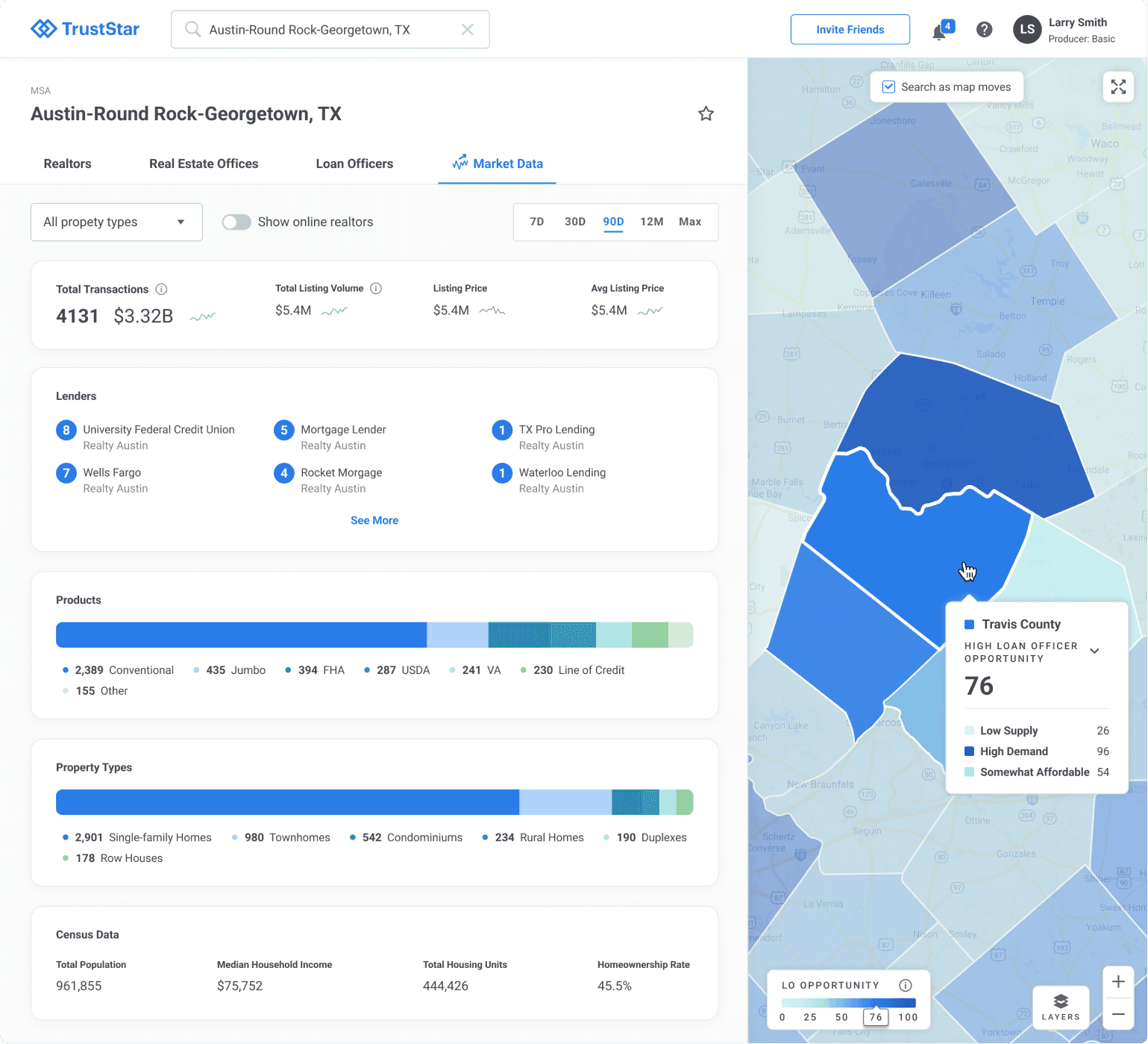Select 7D time range

(x=537, y=222)
